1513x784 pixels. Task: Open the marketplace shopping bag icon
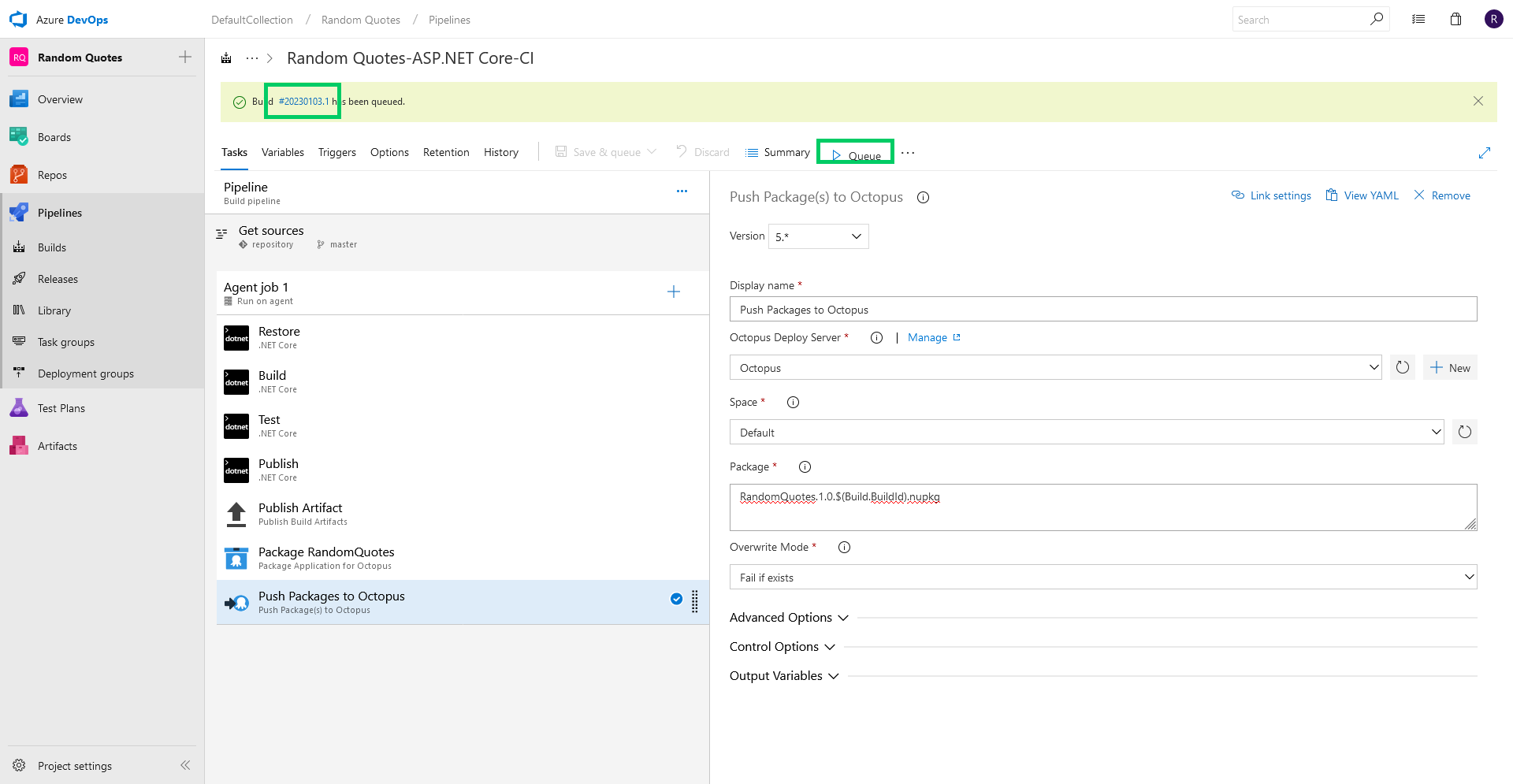click(1455, 20)
